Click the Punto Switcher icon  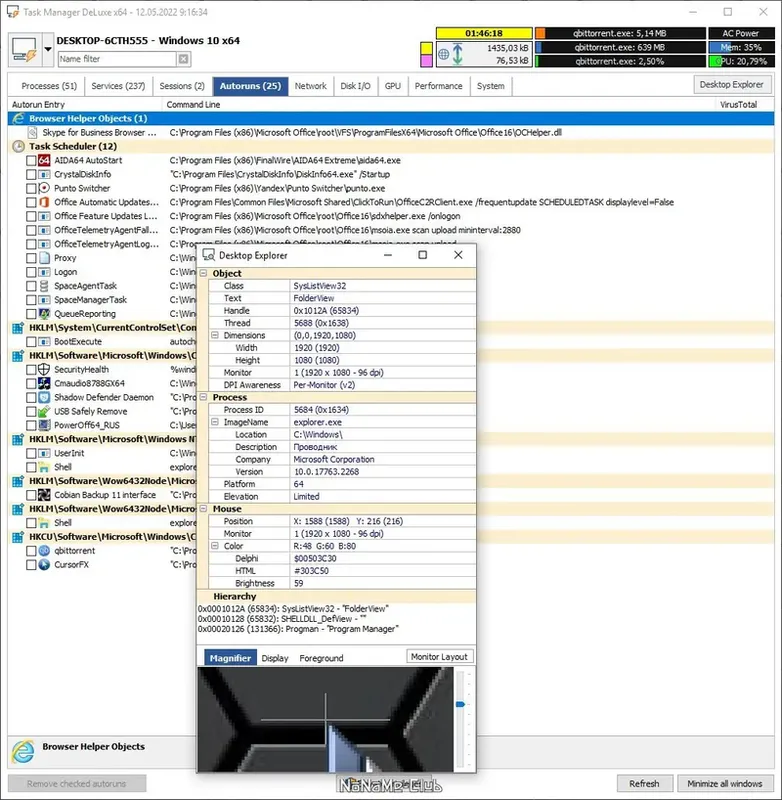pyautogui.click(x=44, y=188)
